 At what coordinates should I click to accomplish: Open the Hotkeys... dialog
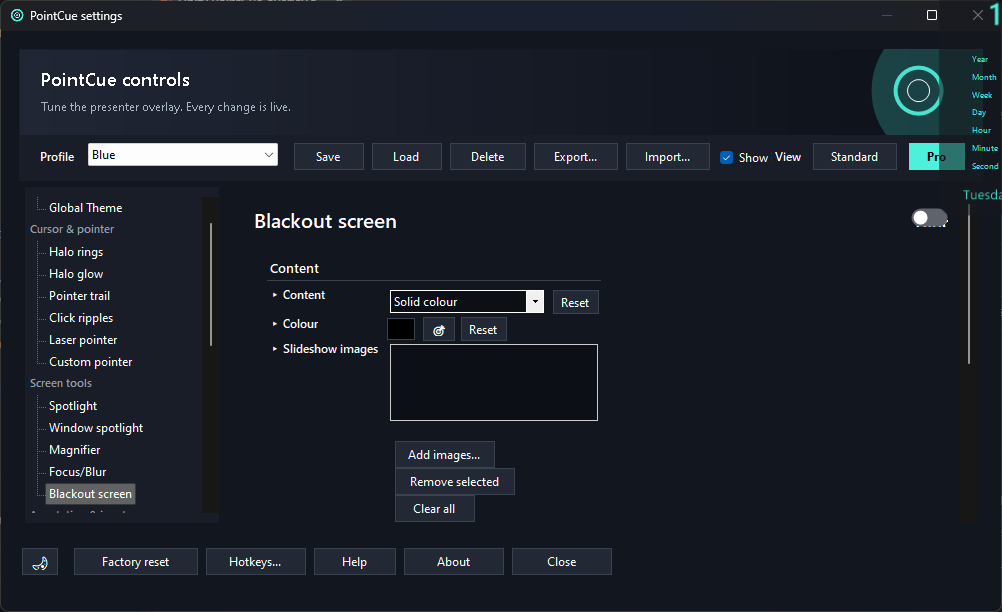coord(256,562)
